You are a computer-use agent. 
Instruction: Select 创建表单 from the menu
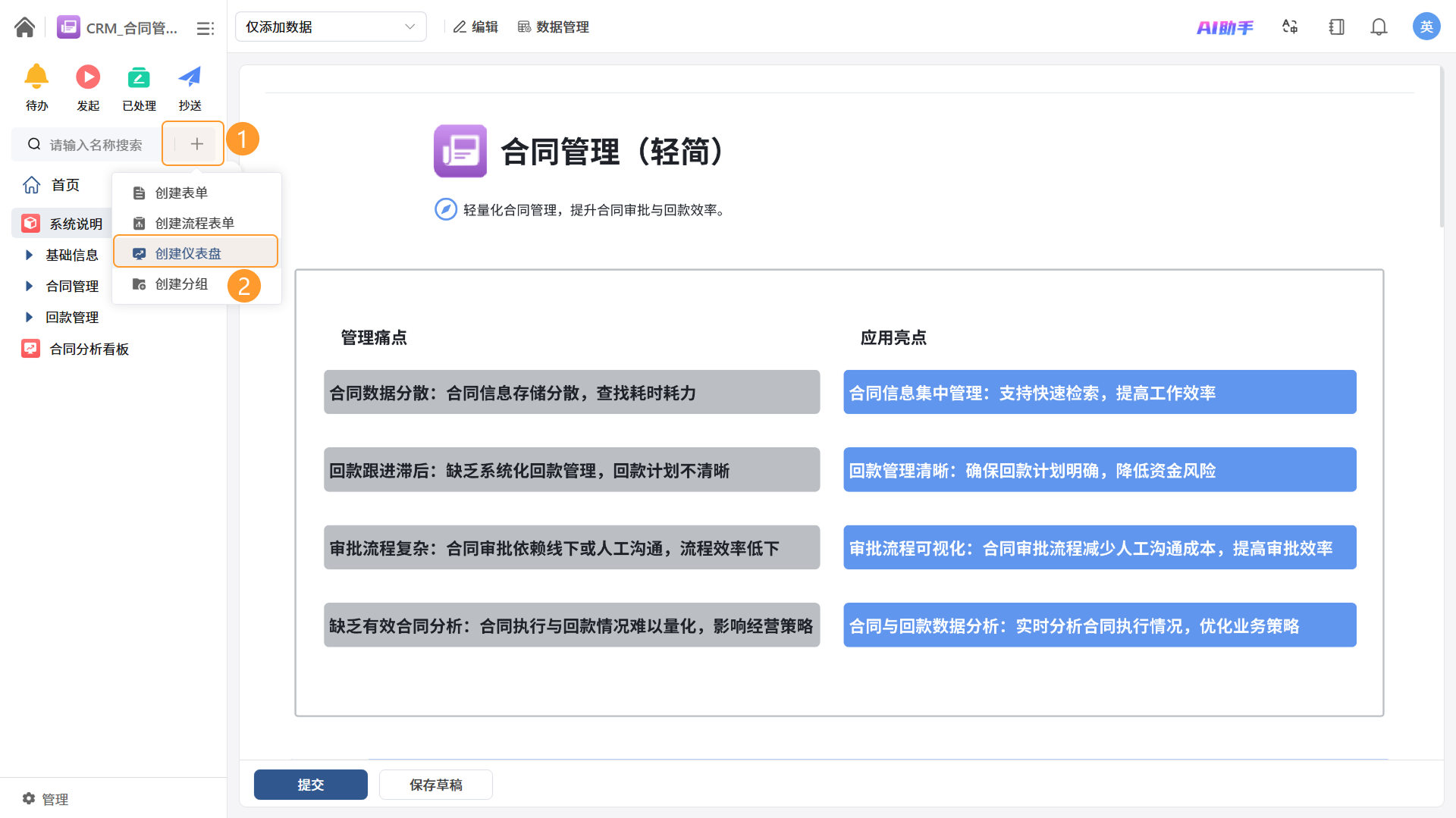tap(196, 193)
